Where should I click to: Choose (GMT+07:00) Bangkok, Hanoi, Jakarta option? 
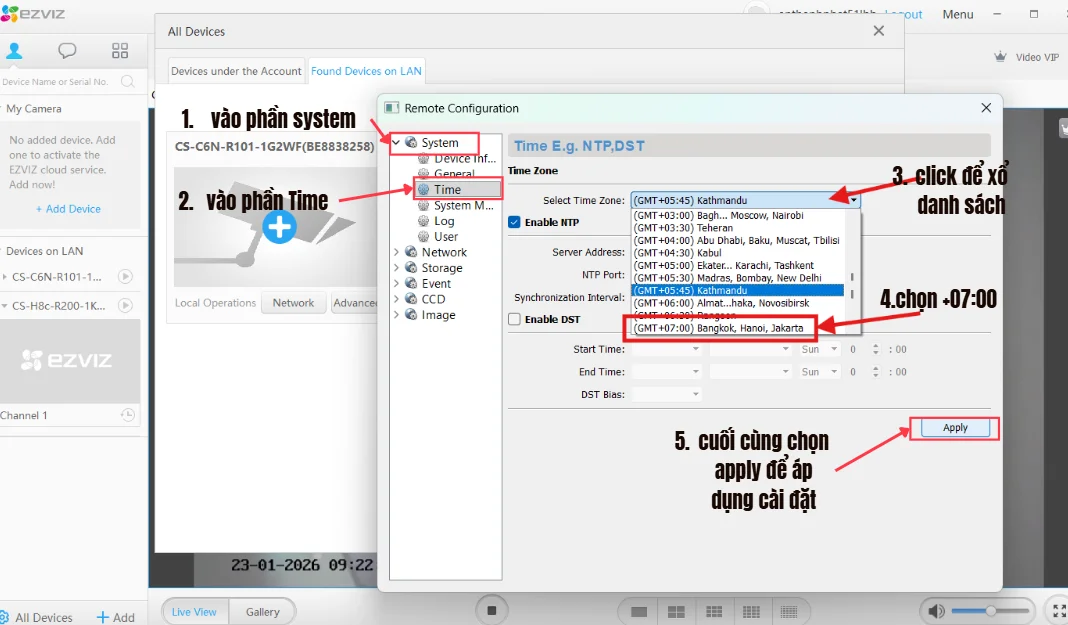click(718, 328)
